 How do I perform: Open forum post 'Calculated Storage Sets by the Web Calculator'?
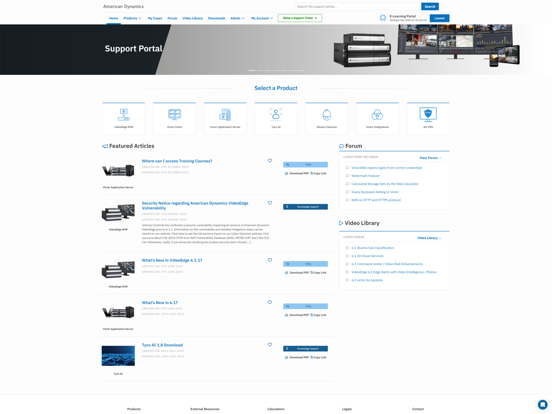(385, 184)
